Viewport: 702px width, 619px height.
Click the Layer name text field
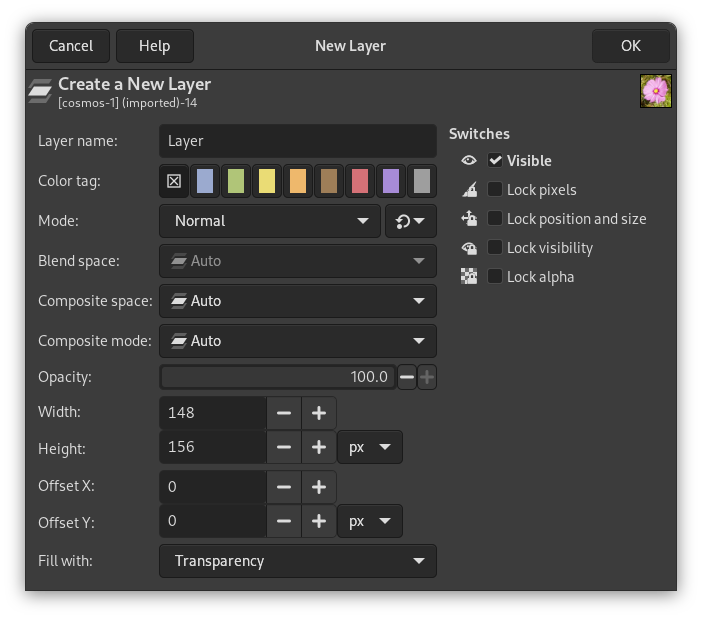coord(297,141)
